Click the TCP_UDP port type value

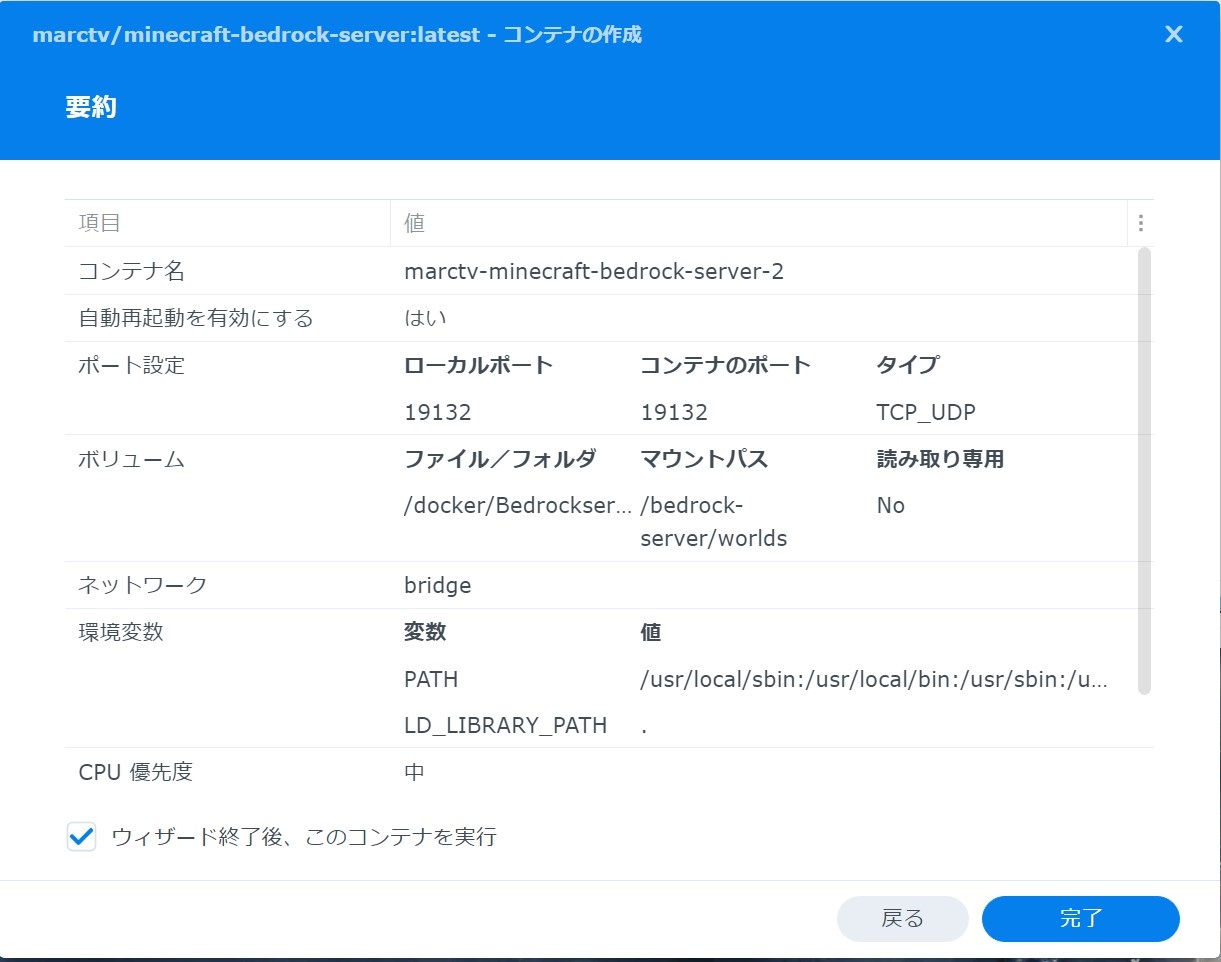pyautogui.click(x=925, y=412)
